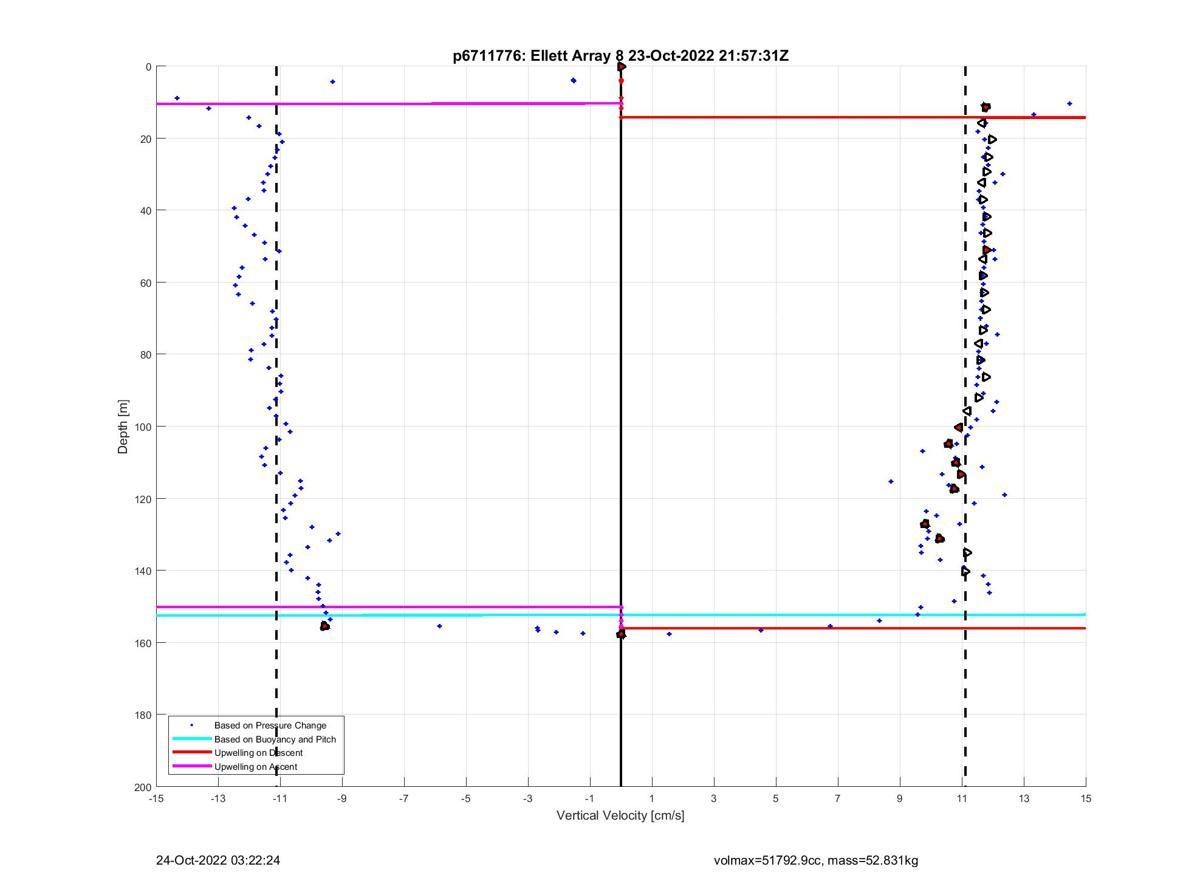This screenshot has height=885, width=1200.
Task: Click legend entry 'Based on Pressure Change'
Action: [x=270, y=725]
